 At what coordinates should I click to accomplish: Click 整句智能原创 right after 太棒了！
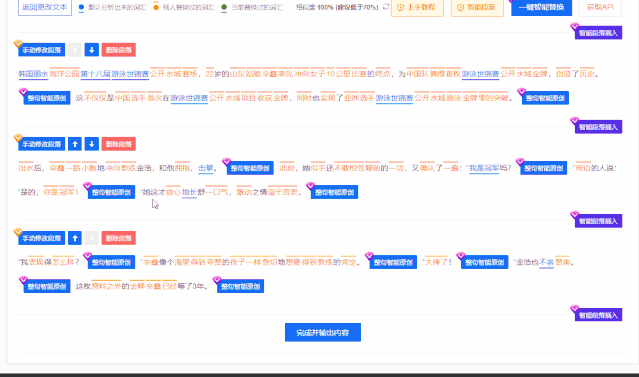click(x=485, y=262)
